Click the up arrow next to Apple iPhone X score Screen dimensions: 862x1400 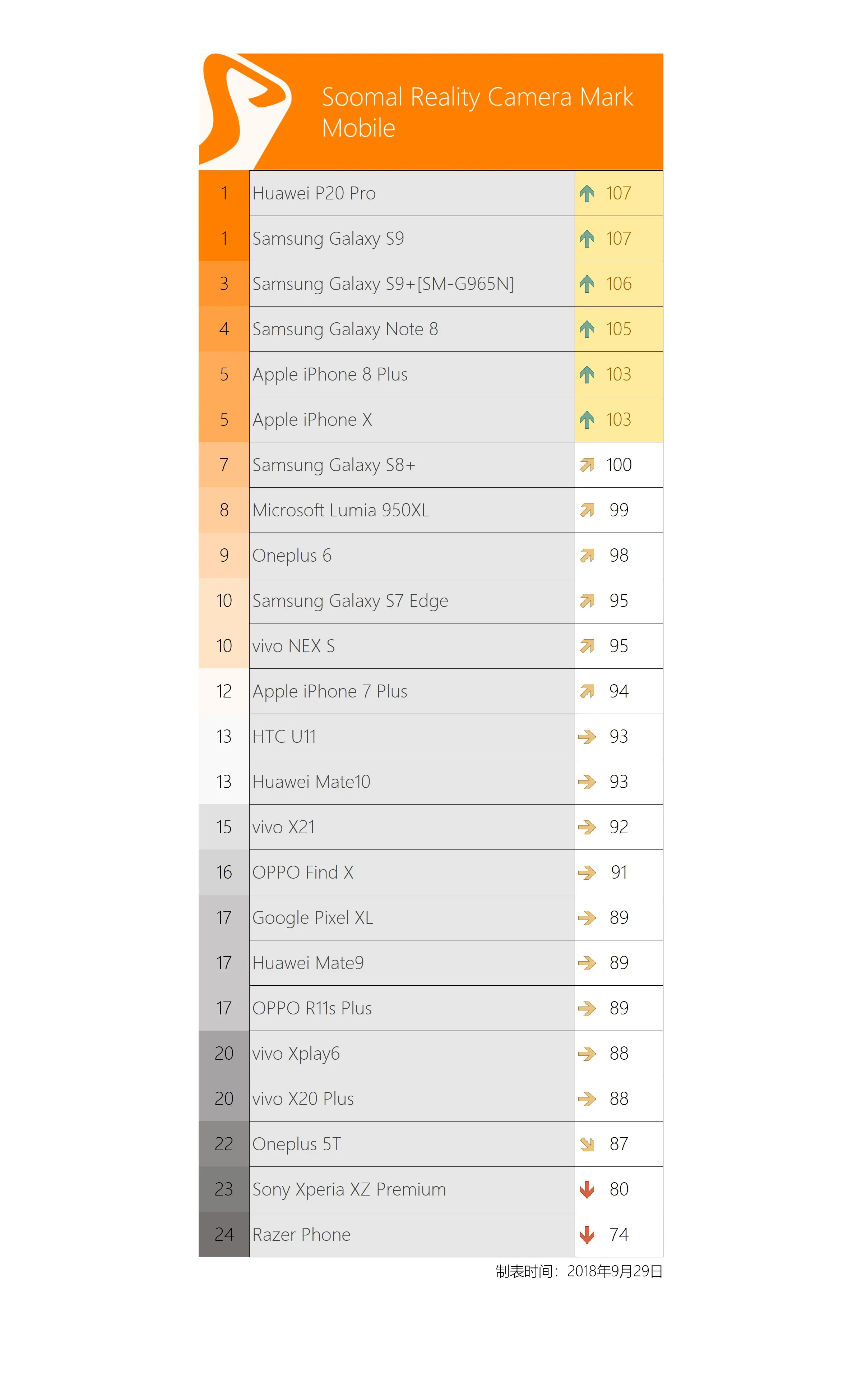(x=587, y=420)
